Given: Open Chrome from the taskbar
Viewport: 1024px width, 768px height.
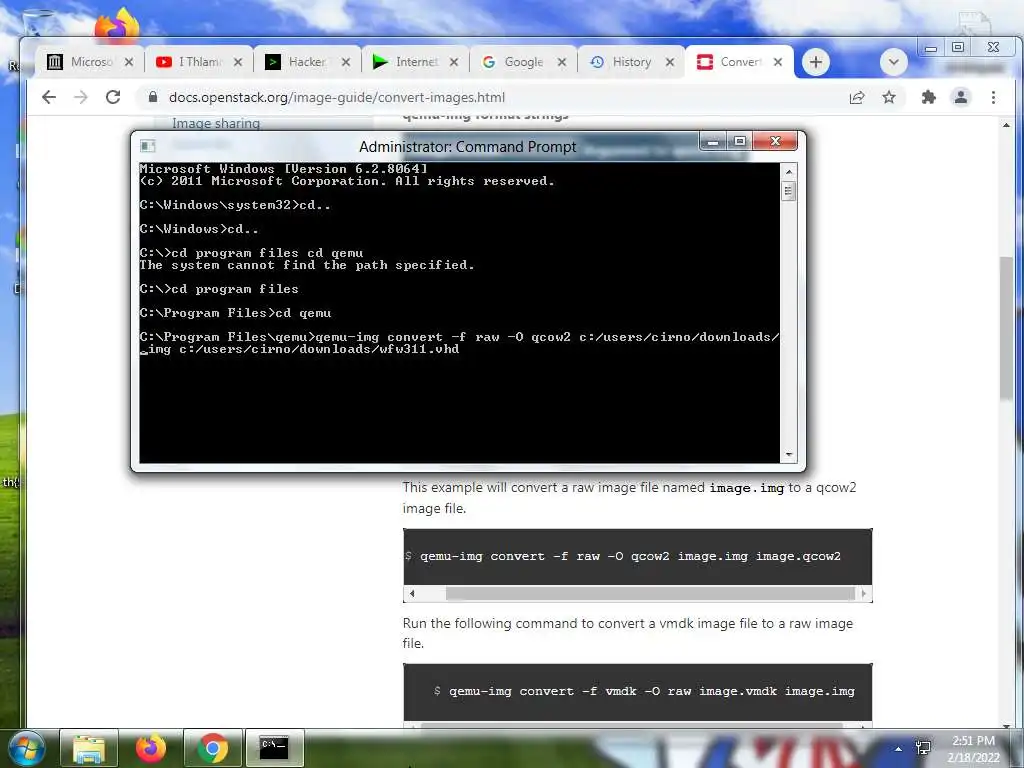Looking at the screenshot, I should [x=212, y=748].
